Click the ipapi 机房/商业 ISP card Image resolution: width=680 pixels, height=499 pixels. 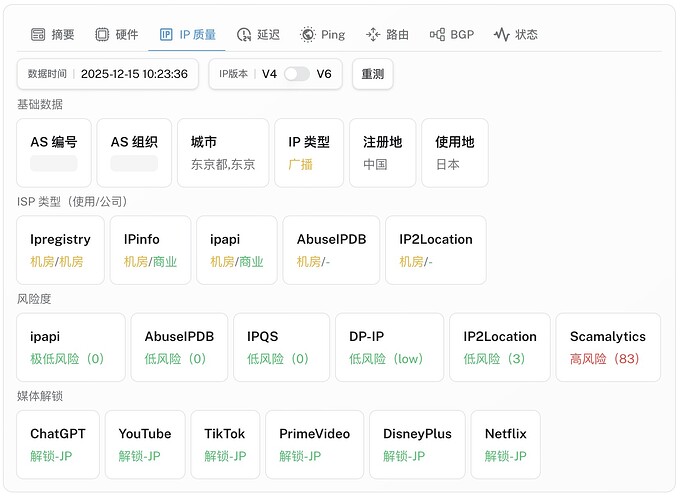[x=237, y=250]
